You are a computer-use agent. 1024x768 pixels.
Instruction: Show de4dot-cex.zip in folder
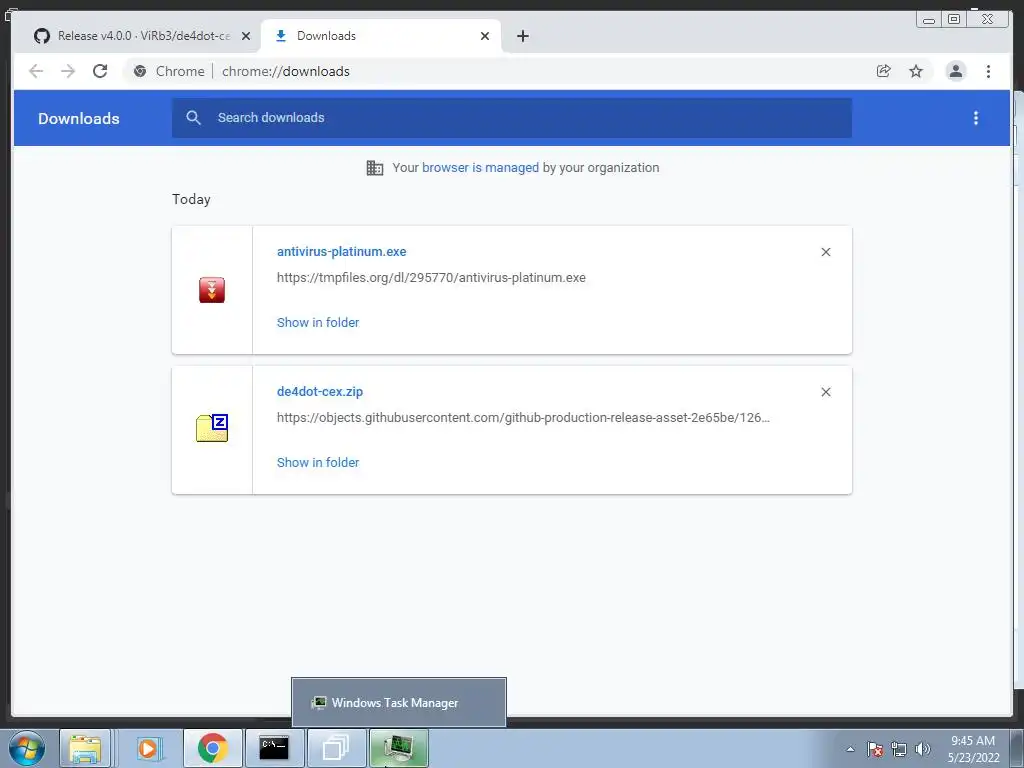(318, 462)
